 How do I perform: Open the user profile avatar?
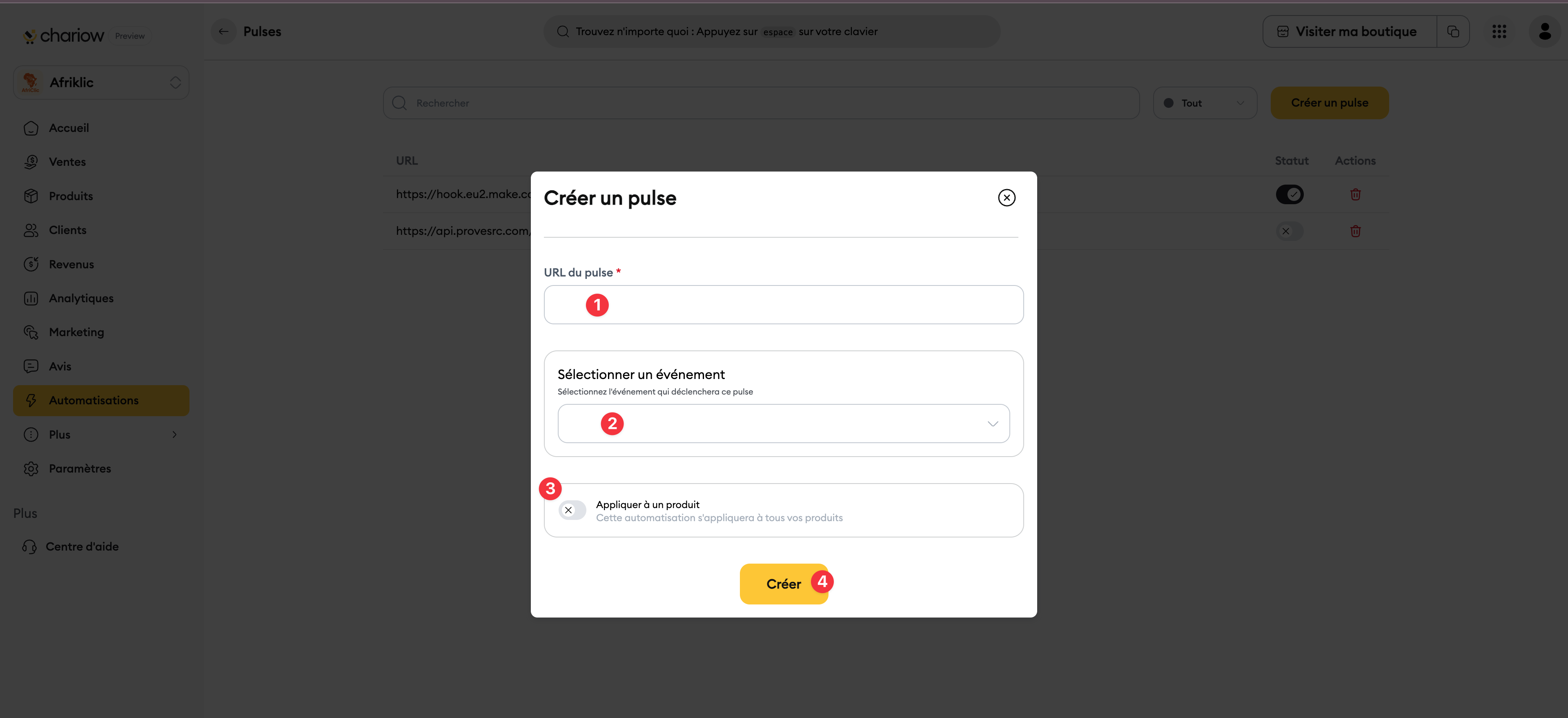pos(1544,32)
